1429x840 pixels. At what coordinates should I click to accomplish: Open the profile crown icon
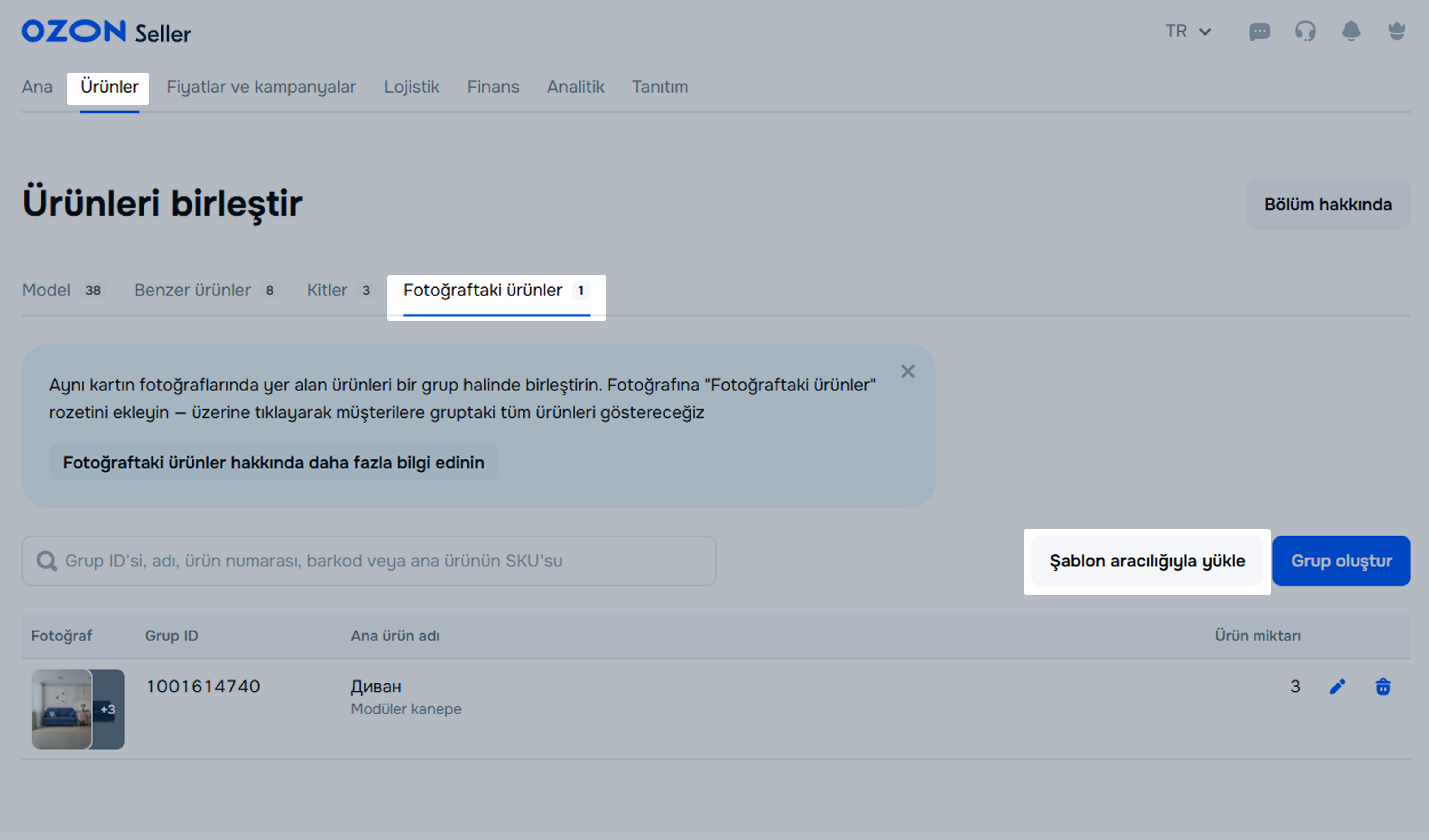(1397, 31)
